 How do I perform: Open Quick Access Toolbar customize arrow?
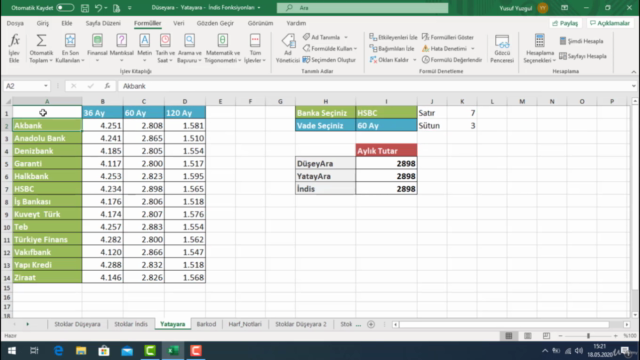pos(130,8)
